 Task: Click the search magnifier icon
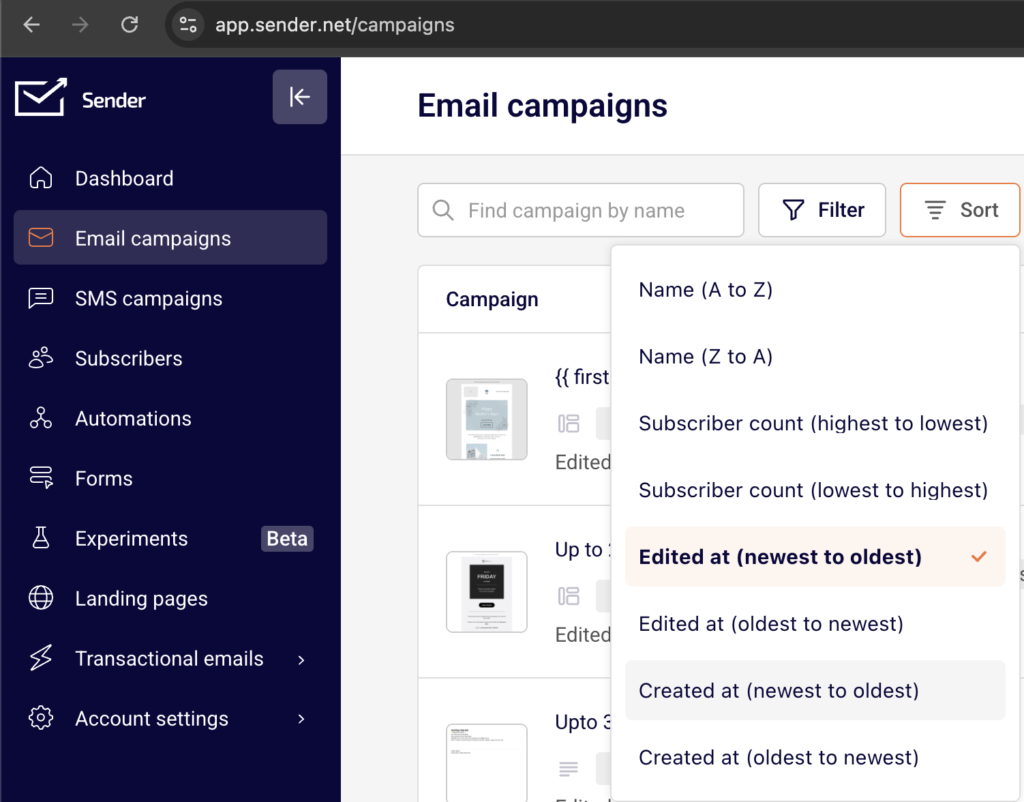443,210
